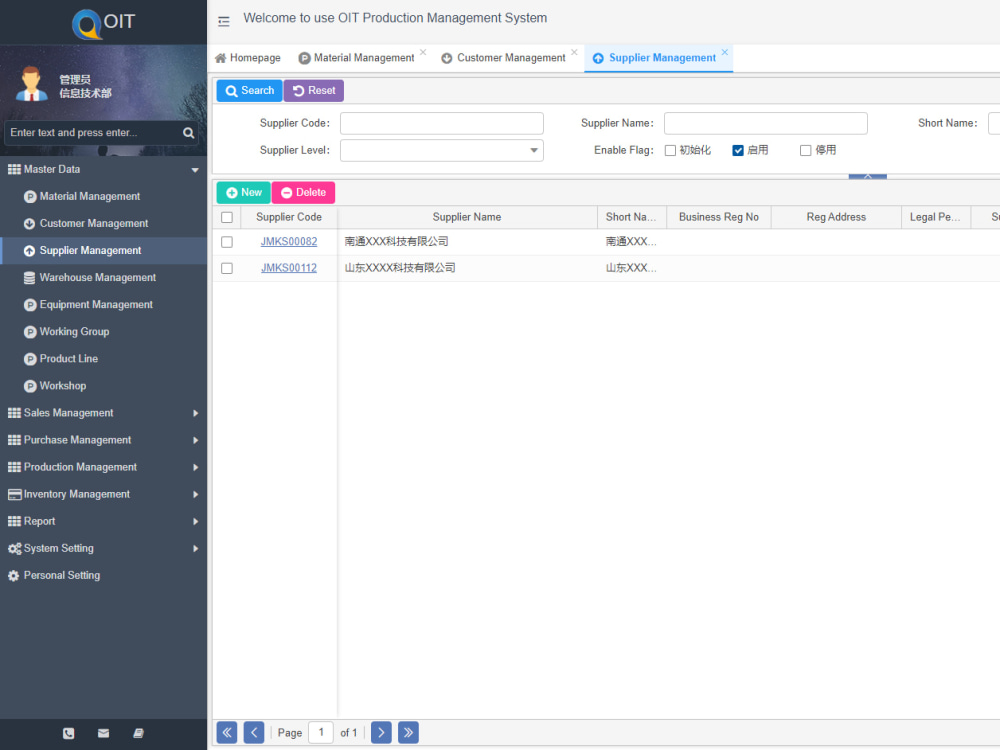1000x750 pixels.
Task: Open the mail envelope icon at bottom
Action: [103, 733]
